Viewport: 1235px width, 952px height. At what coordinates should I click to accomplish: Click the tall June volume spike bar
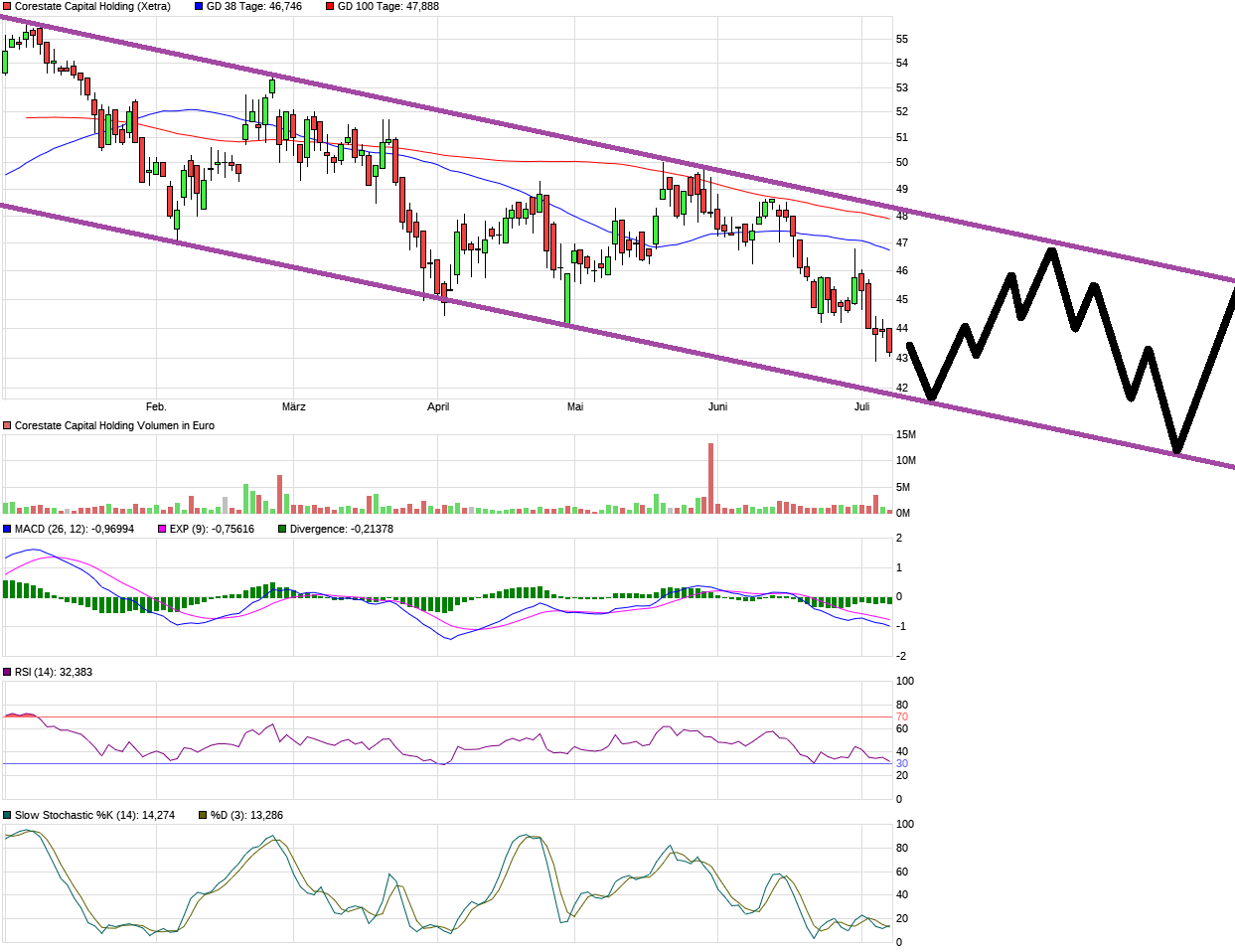[x=710, y=478]
